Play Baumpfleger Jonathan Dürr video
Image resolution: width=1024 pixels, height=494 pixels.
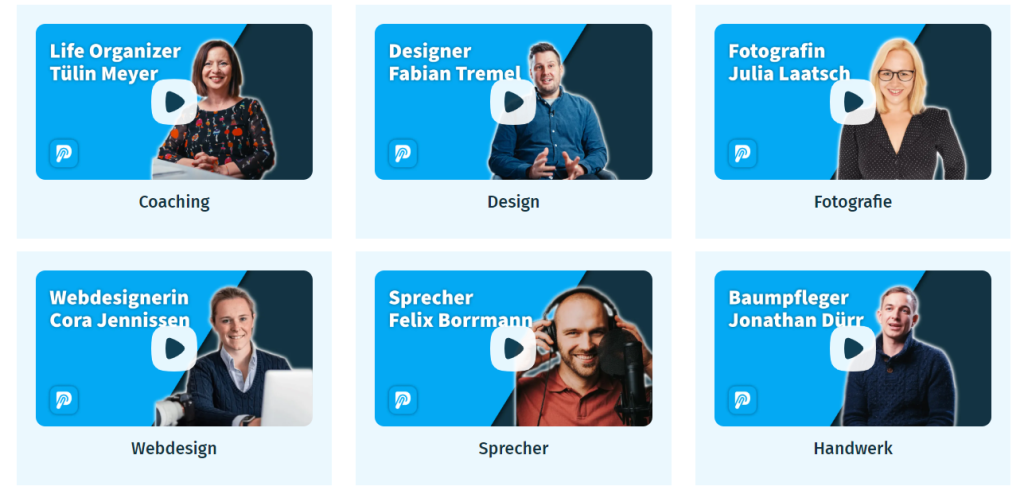[x=853, y=348]
